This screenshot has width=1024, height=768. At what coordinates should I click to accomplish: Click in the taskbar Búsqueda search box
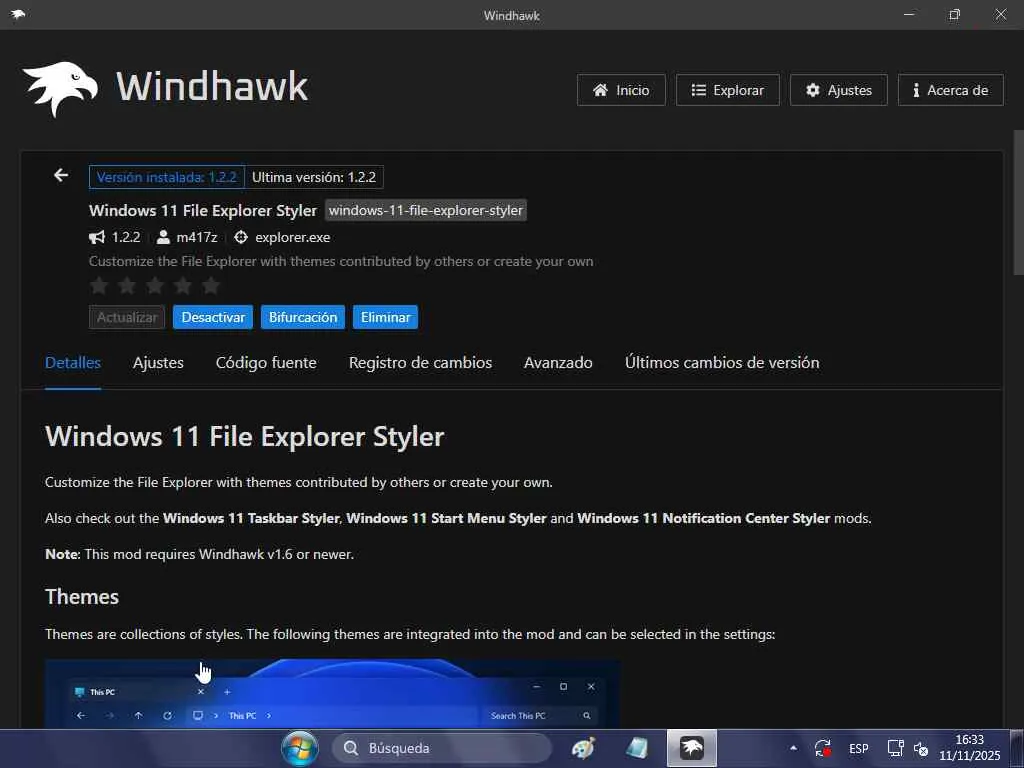(x=441, y=748)
